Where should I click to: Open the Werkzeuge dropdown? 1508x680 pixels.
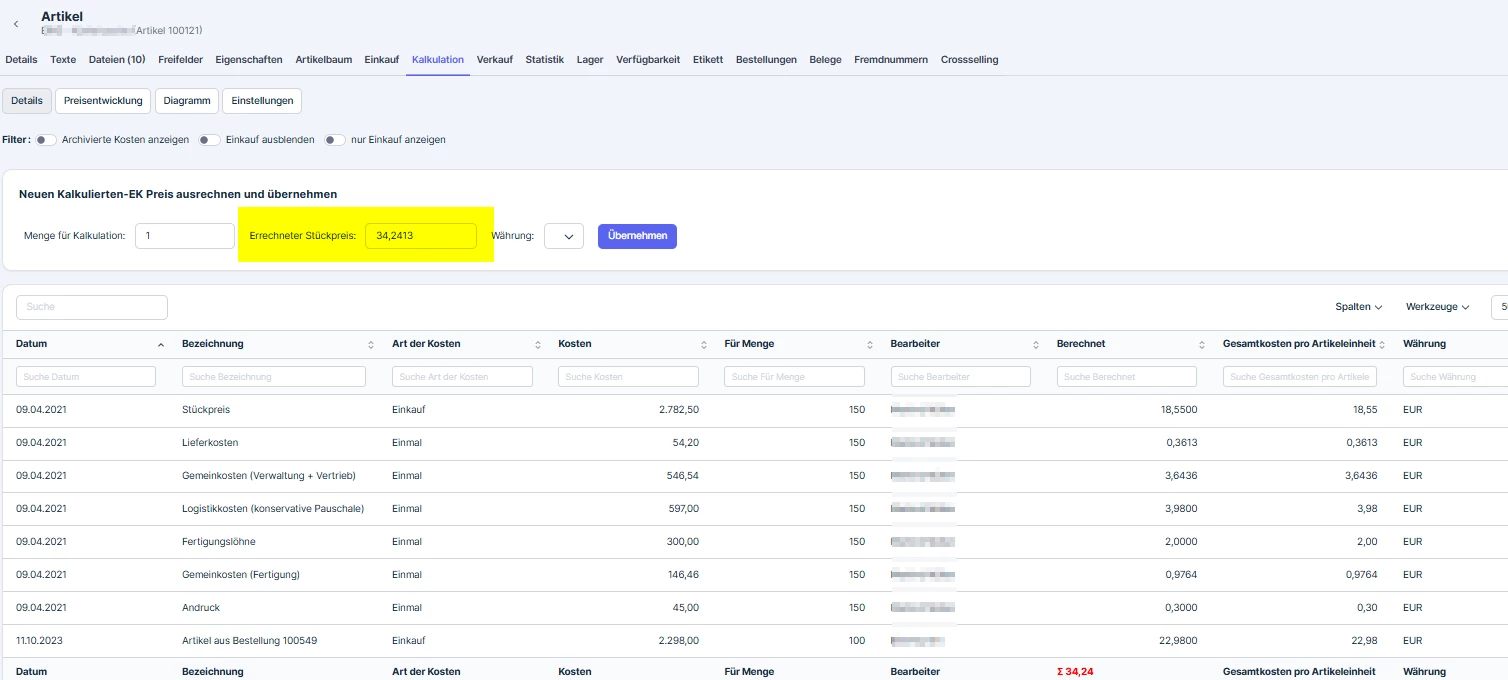click(1438, 307)
